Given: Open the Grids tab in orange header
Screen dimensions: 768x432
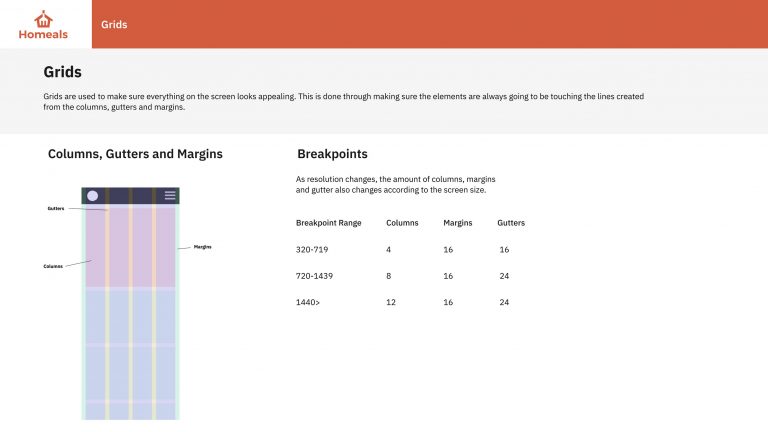Looking at the screenshot, I should pos(114,24).
